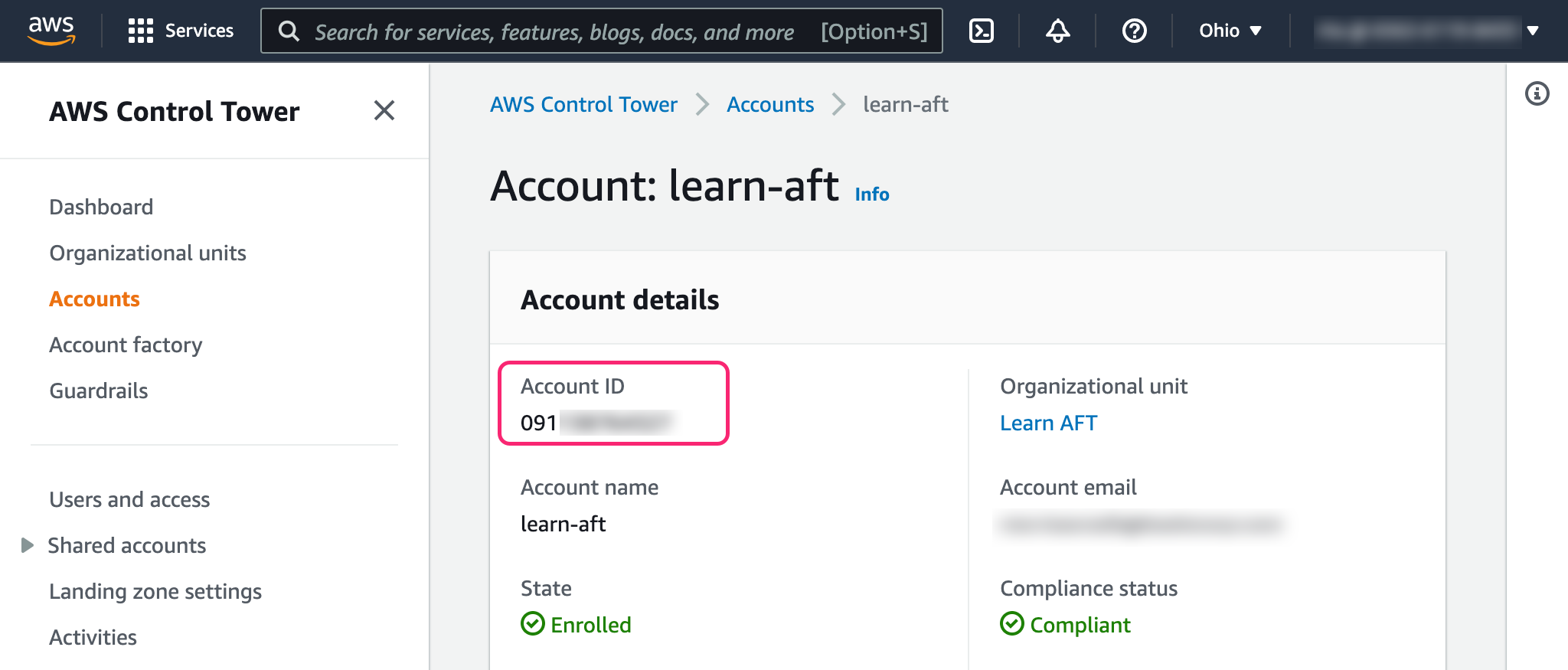1568x670 pixels.
Task: Click the AWS logo home icon
Action: (x=51, y=31)
